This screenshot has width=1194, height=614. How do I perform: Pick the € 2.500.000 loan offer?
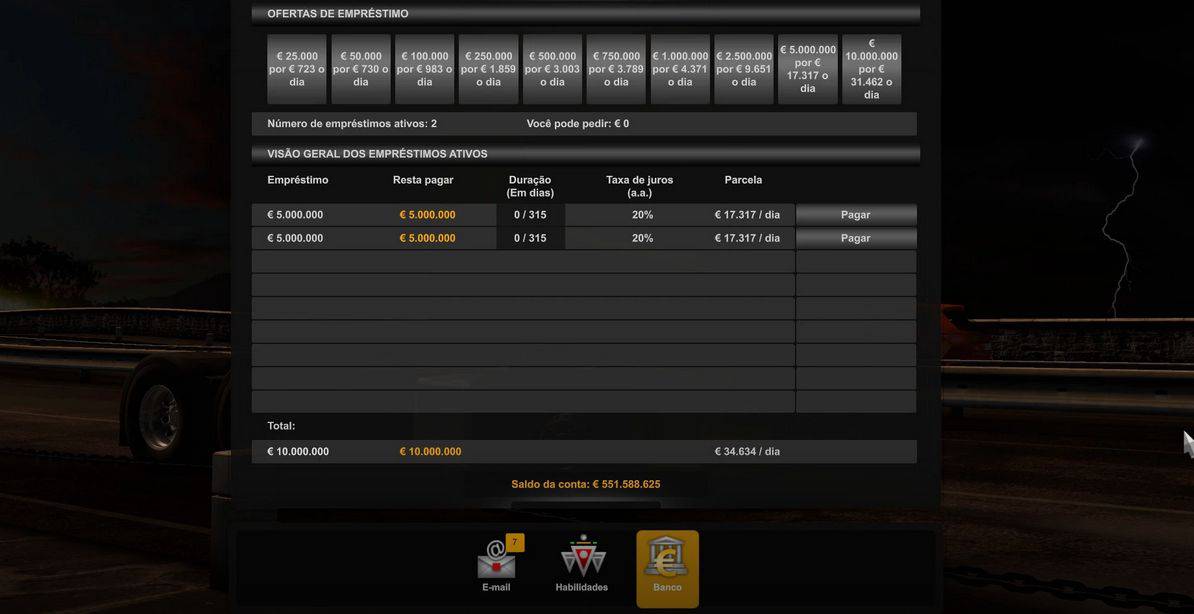[744, 70]
